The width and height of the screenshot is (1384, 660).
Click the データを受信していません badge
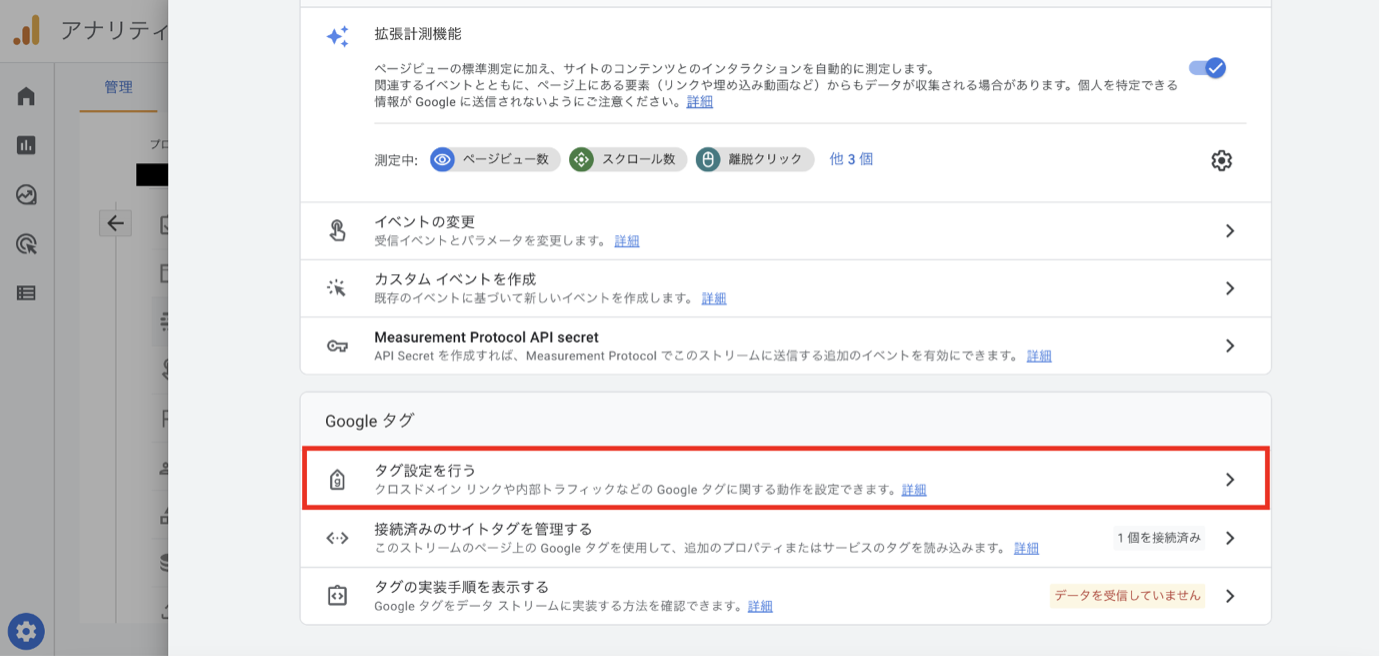[x=1127, y=596]
